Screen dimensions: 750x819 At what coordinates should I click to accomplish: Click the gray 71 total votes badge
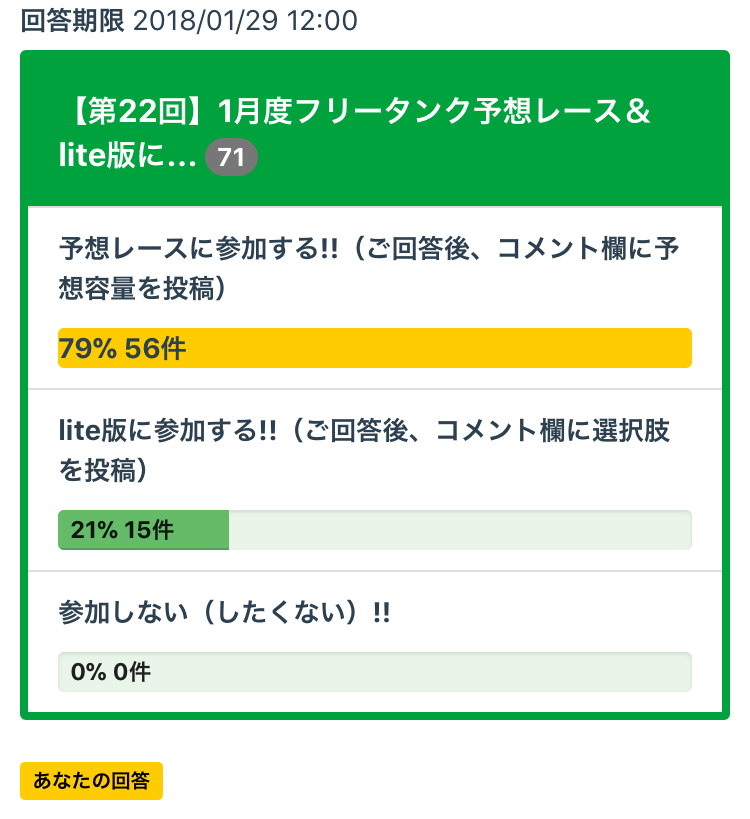[x=231, y=157]
